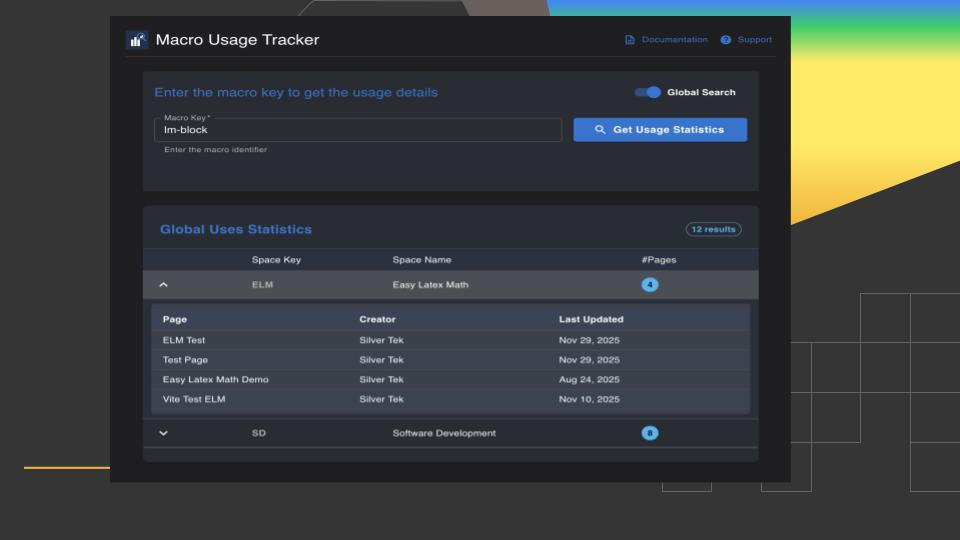
Task: Click the Support question mark icon
Action: 726,40
